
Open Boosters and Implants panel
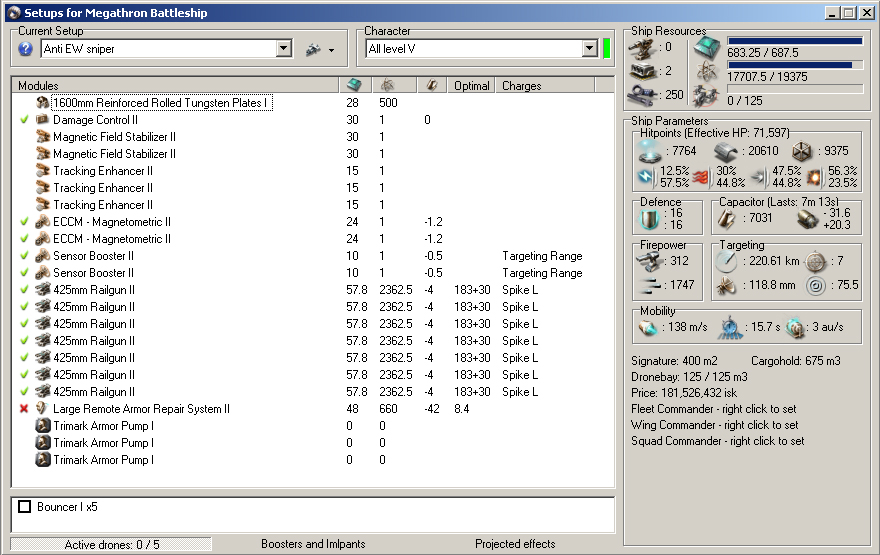point(313,544)
